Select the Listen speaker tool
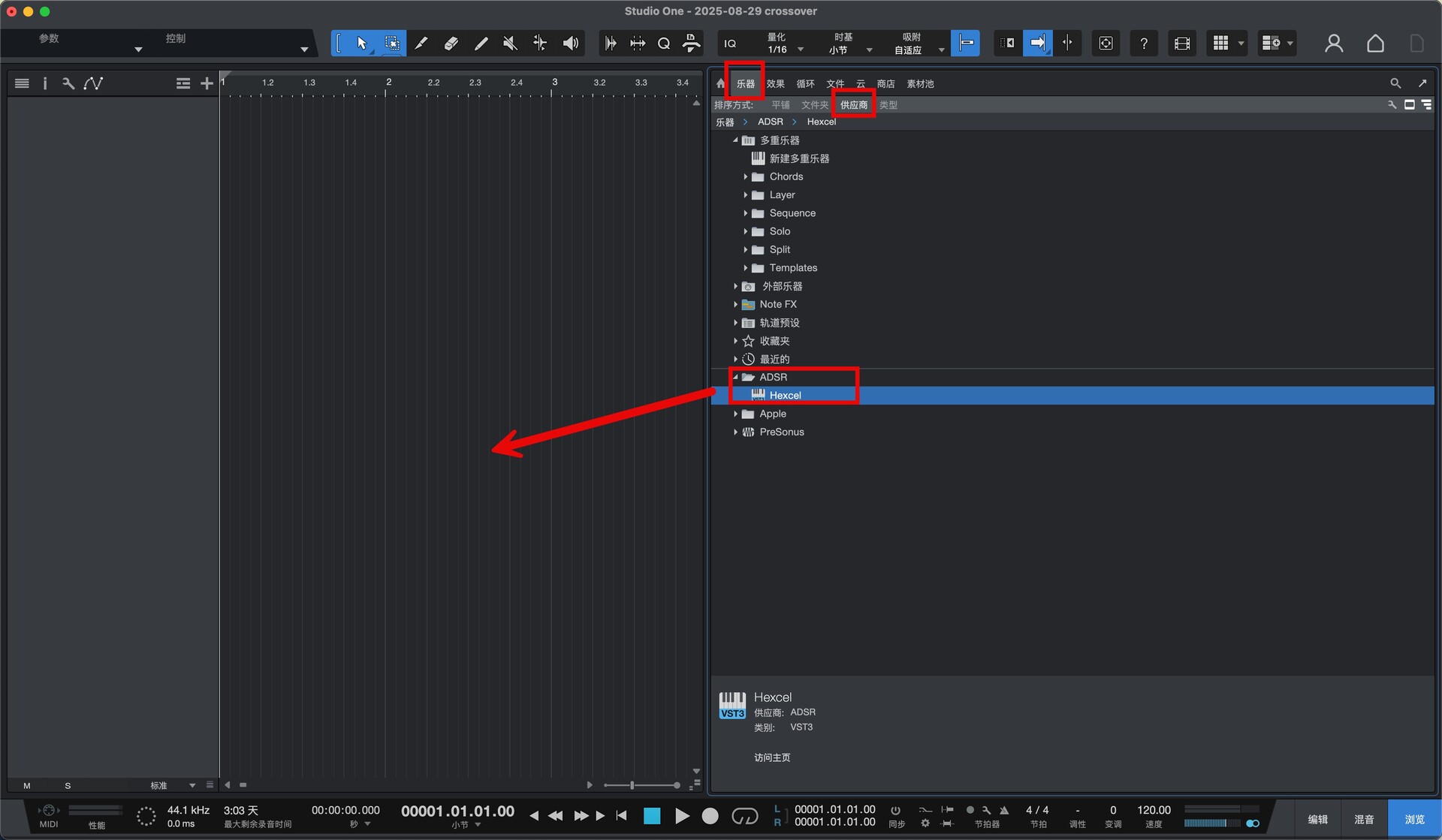Screen dimensions: 1442x840 click(571, 44)
